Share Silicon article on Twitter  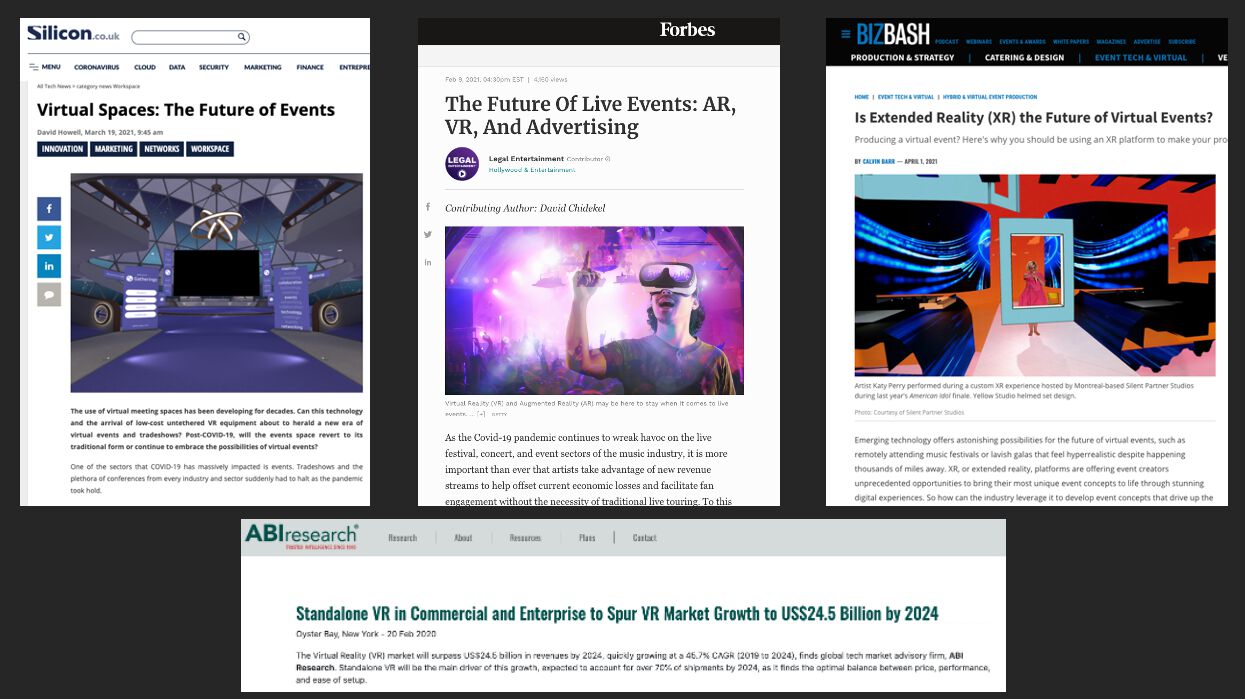(49, 237)
